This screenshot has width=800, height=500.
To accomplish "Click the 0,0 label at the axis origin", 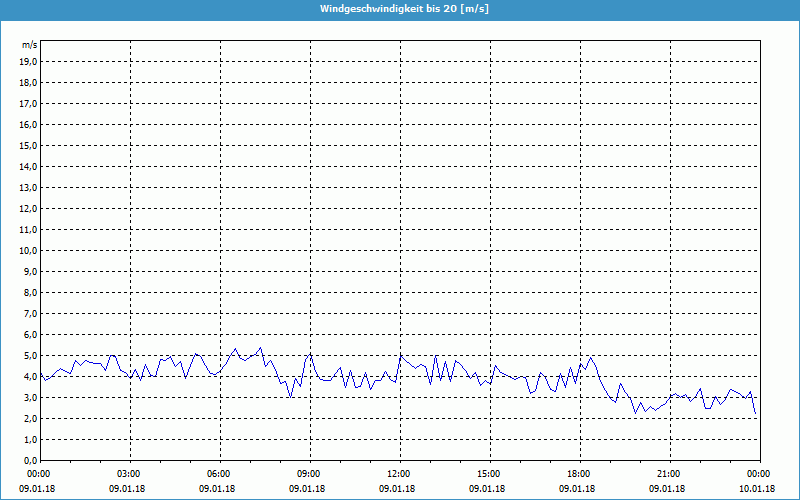I will point(30,460).
